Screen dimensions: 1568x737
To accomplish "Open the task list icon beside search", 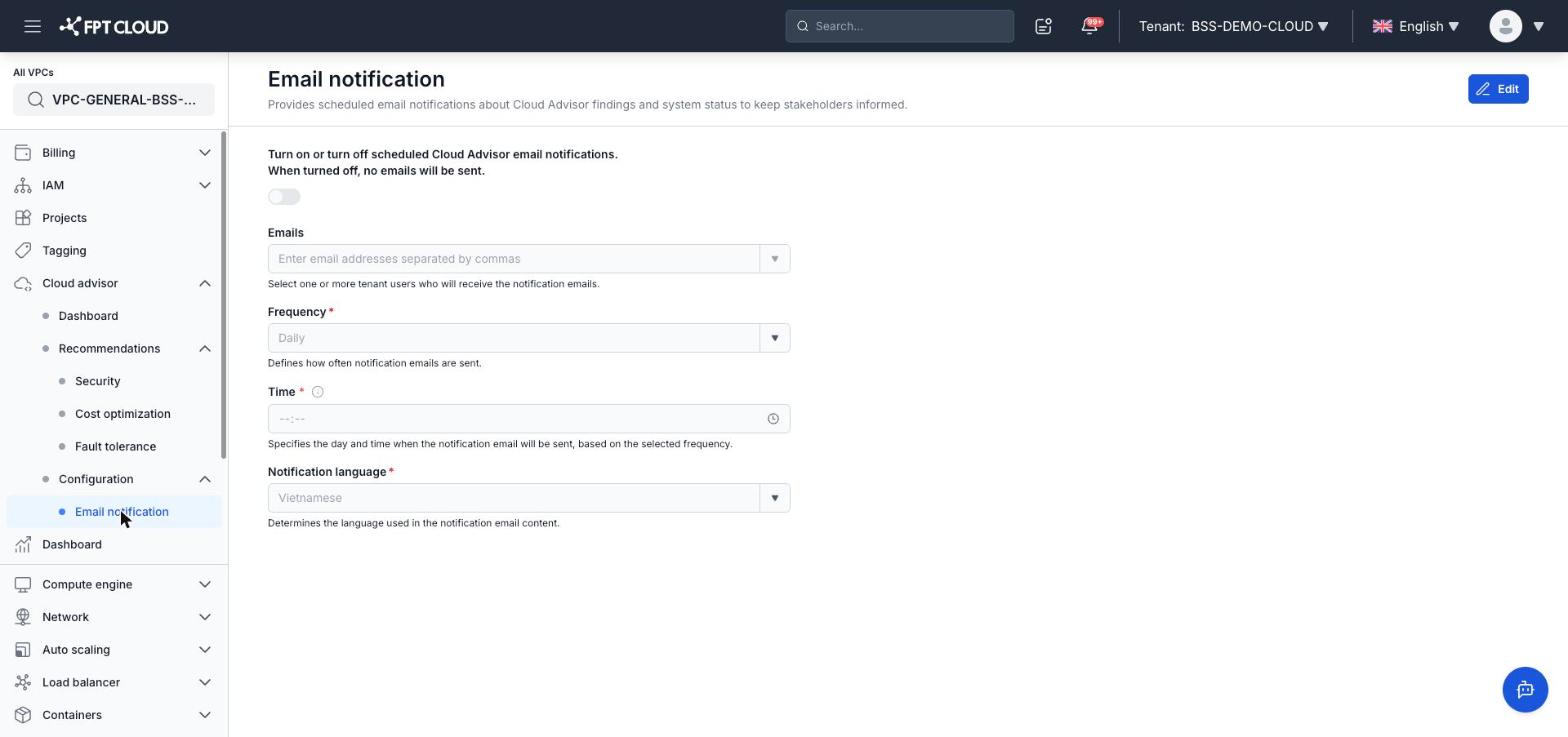I will tap(1043, 26).
